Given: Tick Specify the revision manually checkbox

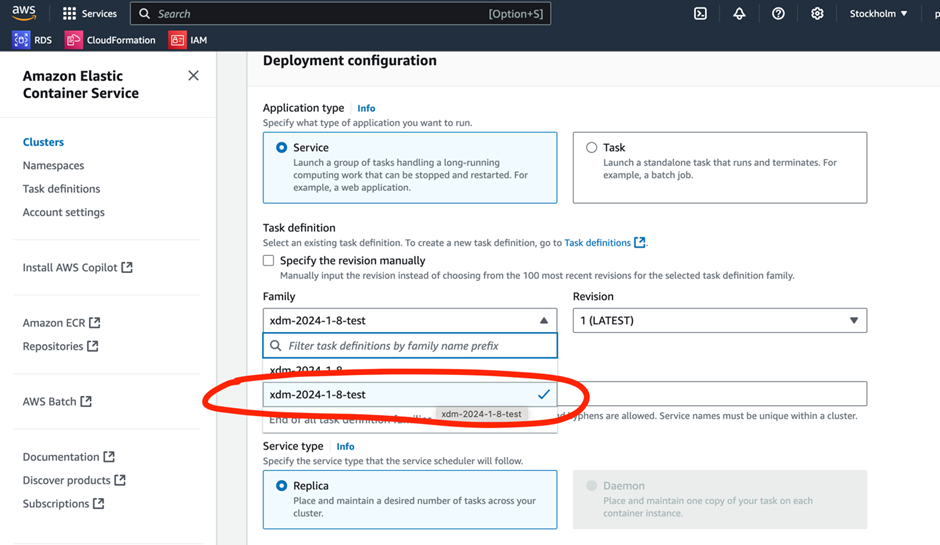Looking at the screenshot, I should pos(269,260).
